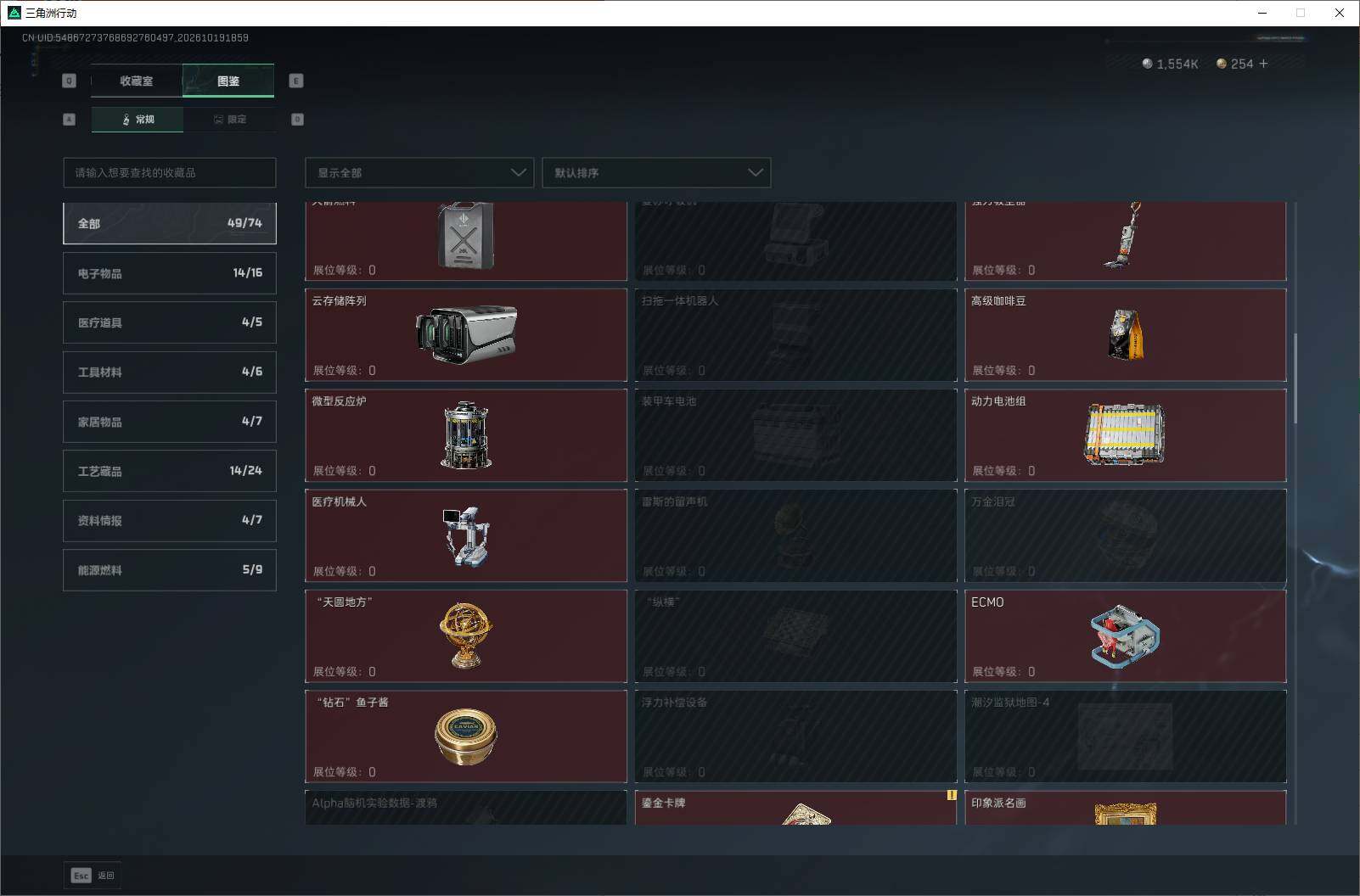Viewport: 1360px width, 896px height.
Task: Click the Esc 返回 back button
Action: (x=93, y=876)
